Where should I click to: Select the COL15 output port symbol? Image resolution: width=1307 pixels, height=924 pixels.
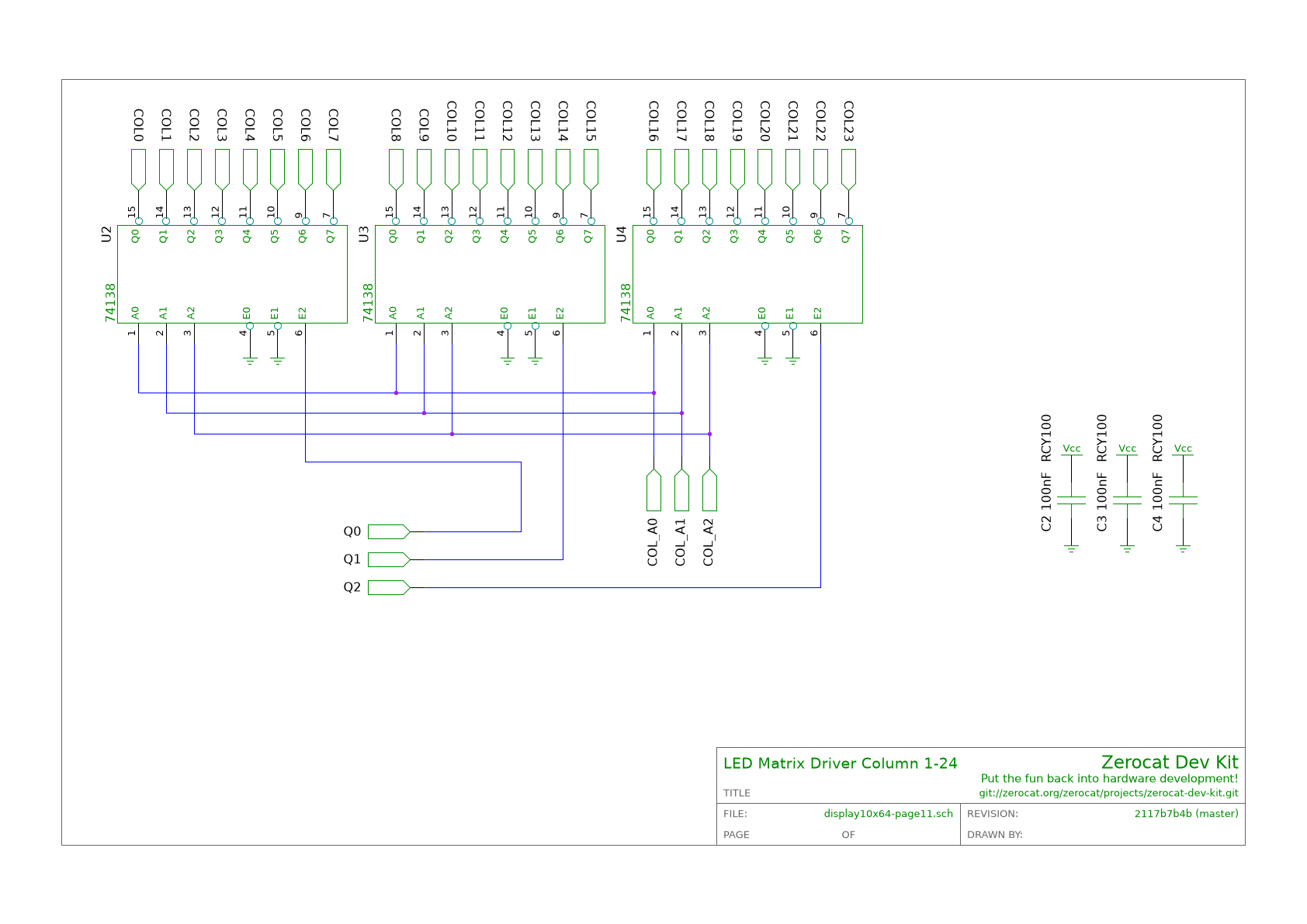(591, 169)
